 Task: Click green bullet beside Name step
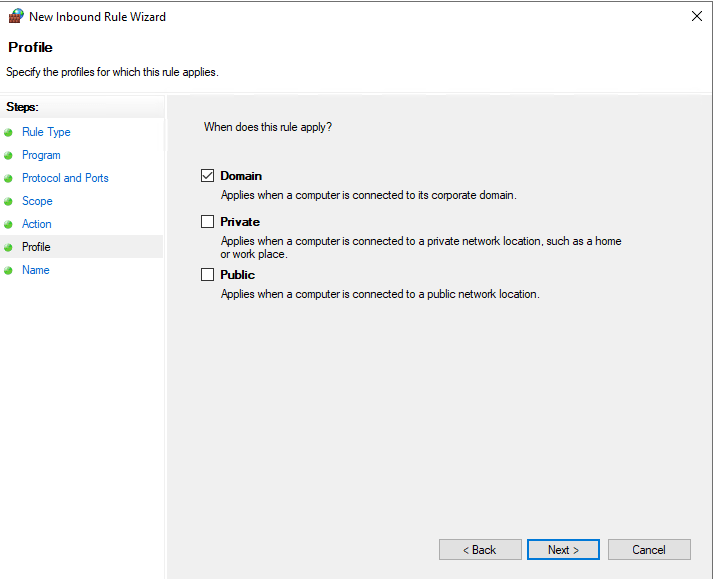[x=9, y=270]
